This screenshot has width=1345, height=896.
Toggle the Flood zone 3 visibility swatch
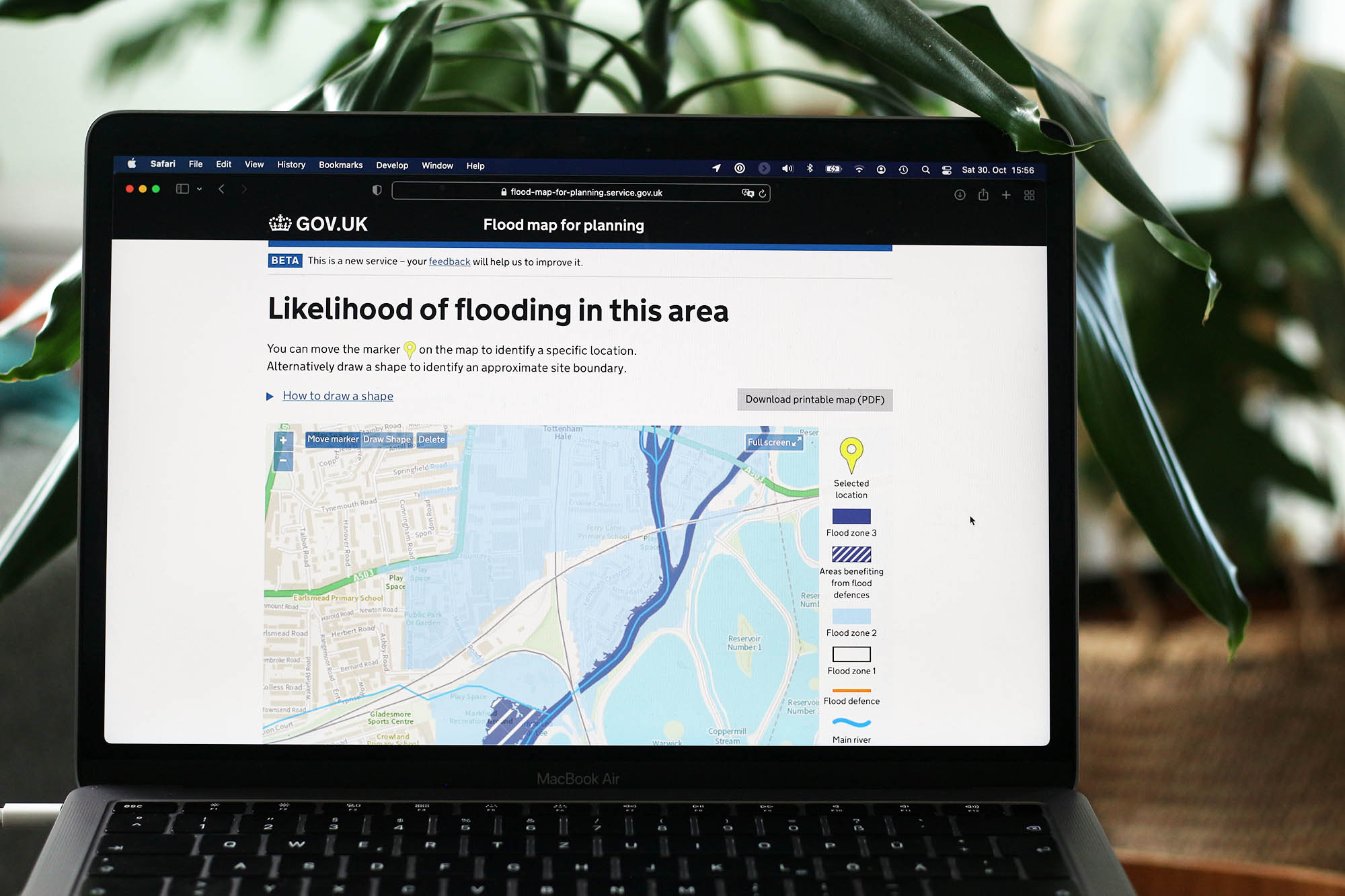pos(852,517)
